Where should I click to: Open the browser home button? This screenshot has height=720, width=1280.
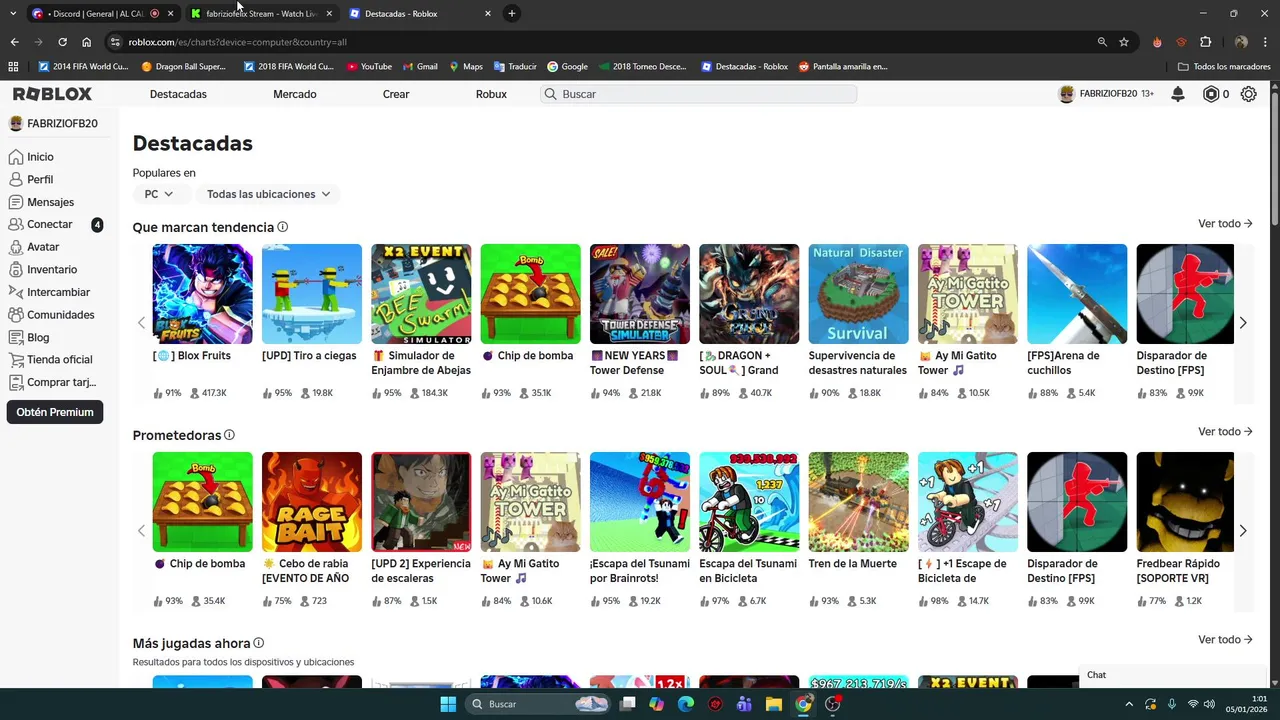(87, 42)
